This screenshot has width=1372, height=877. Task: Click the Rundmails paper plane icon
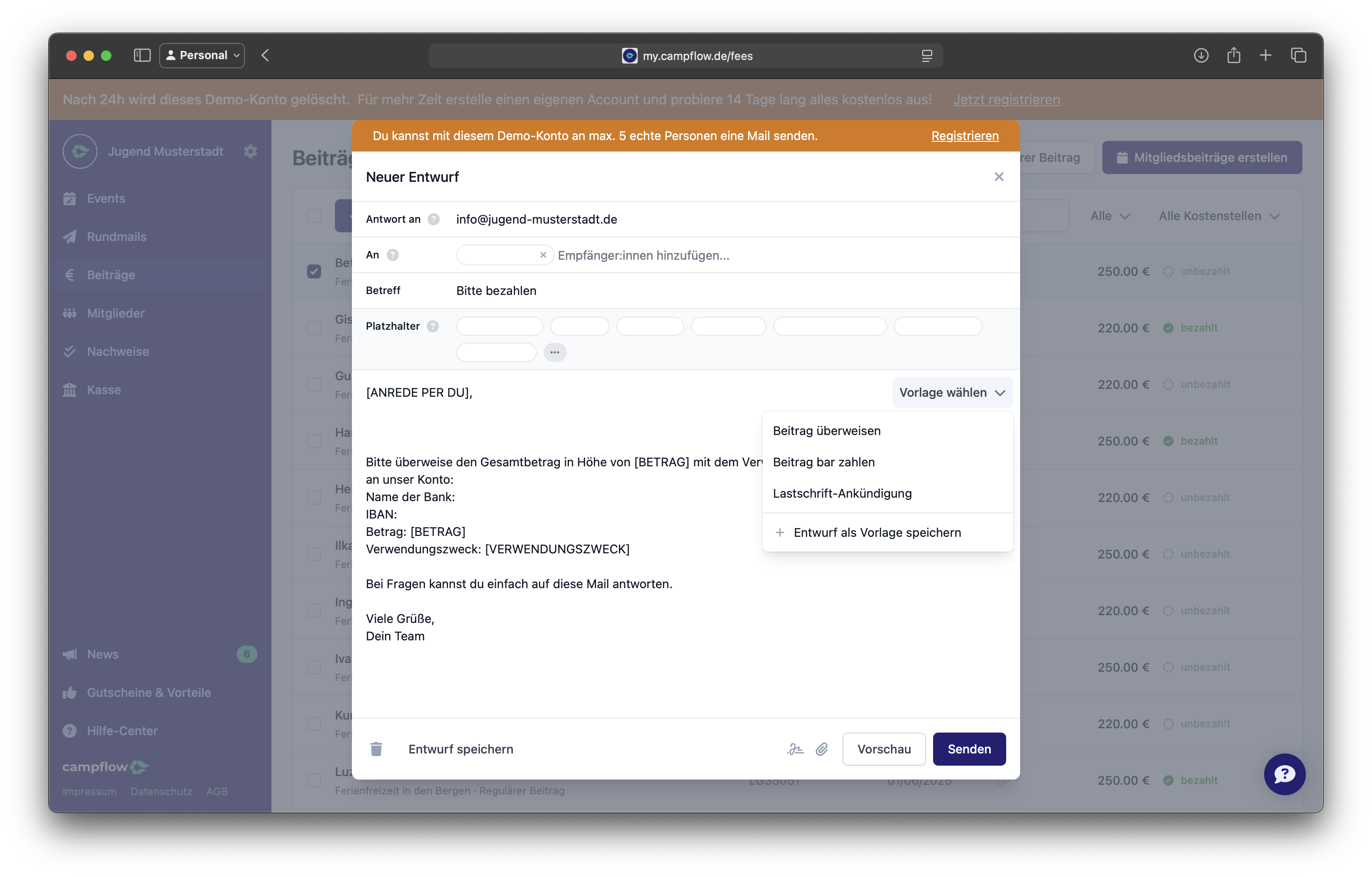(70, 237)
